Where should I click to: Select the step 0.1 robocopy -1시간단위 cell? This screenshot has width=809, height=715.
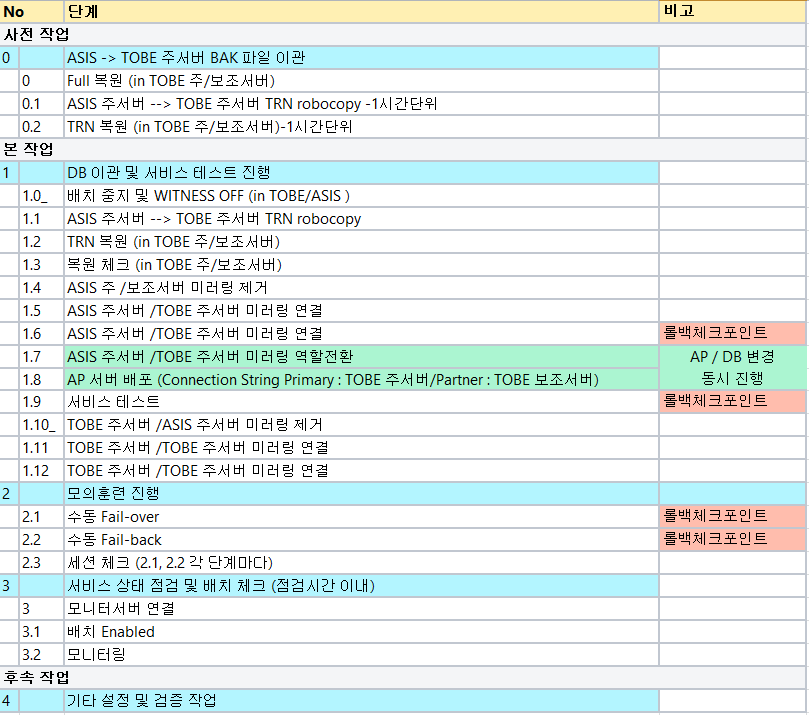click(x=361, y=104)
